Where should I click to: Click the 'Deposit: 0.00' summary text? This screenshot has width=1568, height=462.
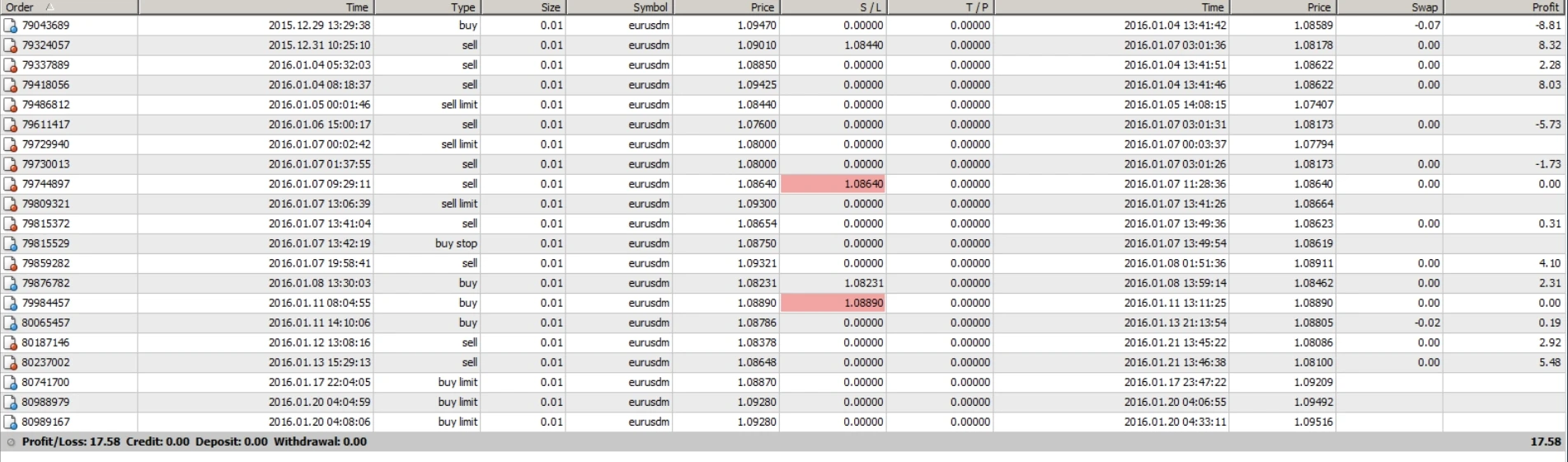232,442
